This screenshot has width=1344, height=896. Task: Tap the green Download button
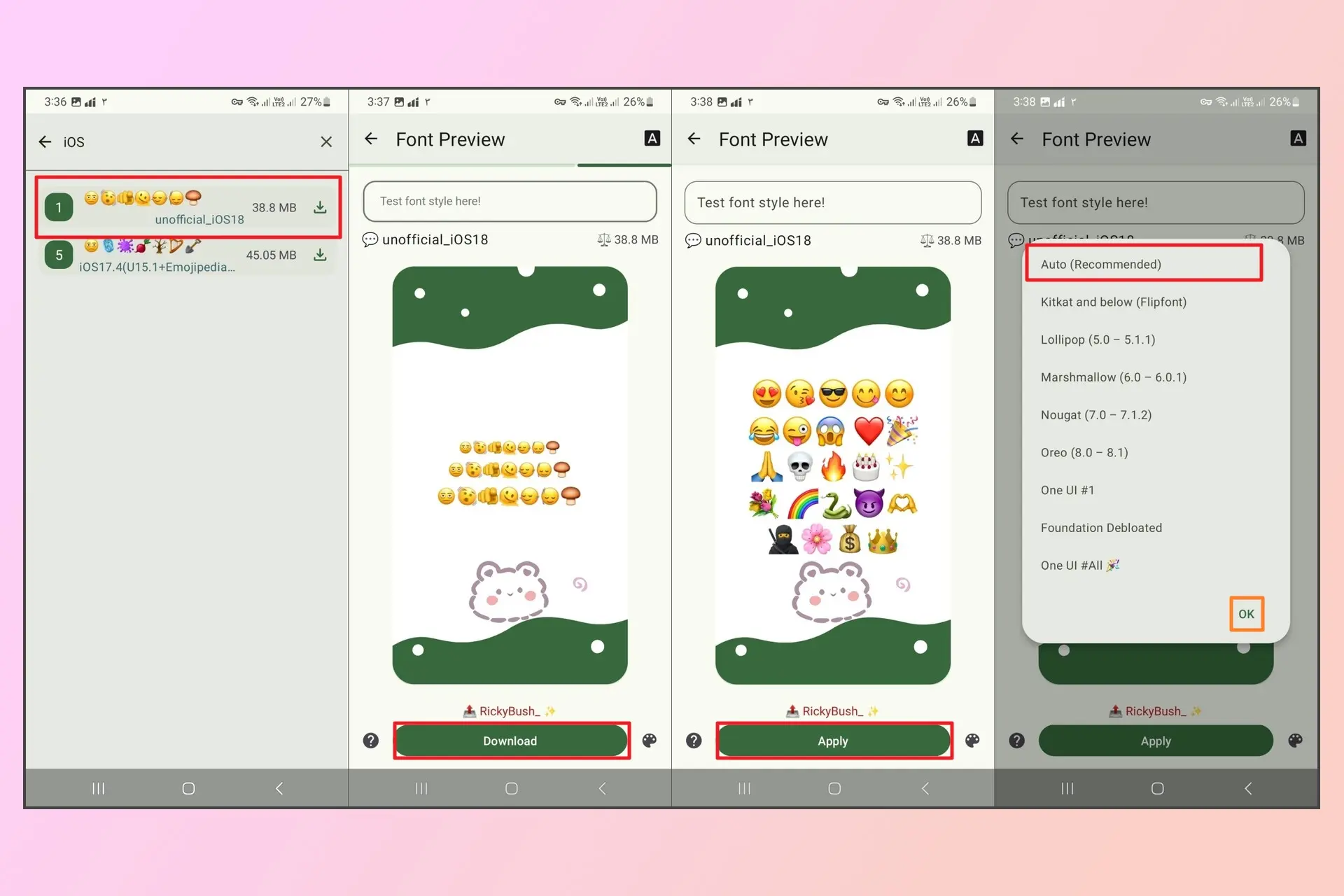(510, 741)
